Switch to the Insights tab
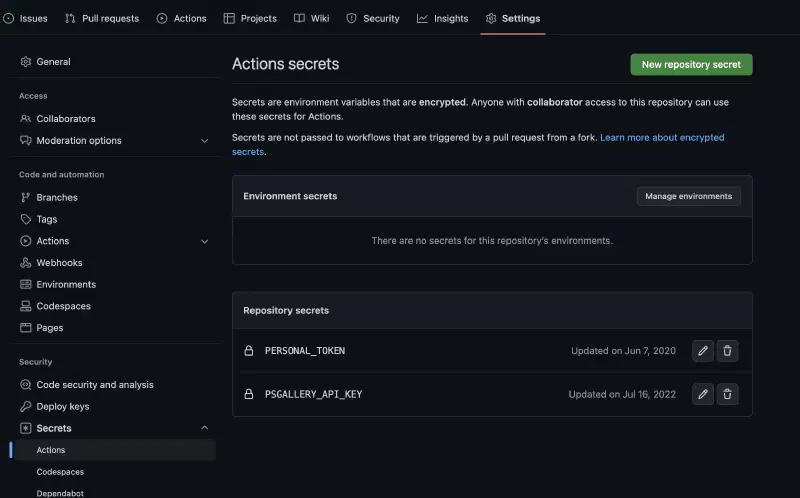Viewport: 800px width, 498px height. coord(443,18)
